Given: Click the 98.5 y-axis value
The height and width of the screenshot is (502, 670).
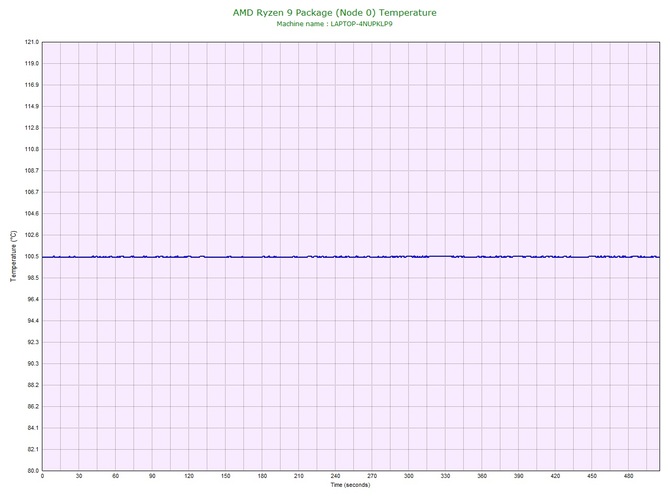Looking at the screenshot, I should click(33, 278).
